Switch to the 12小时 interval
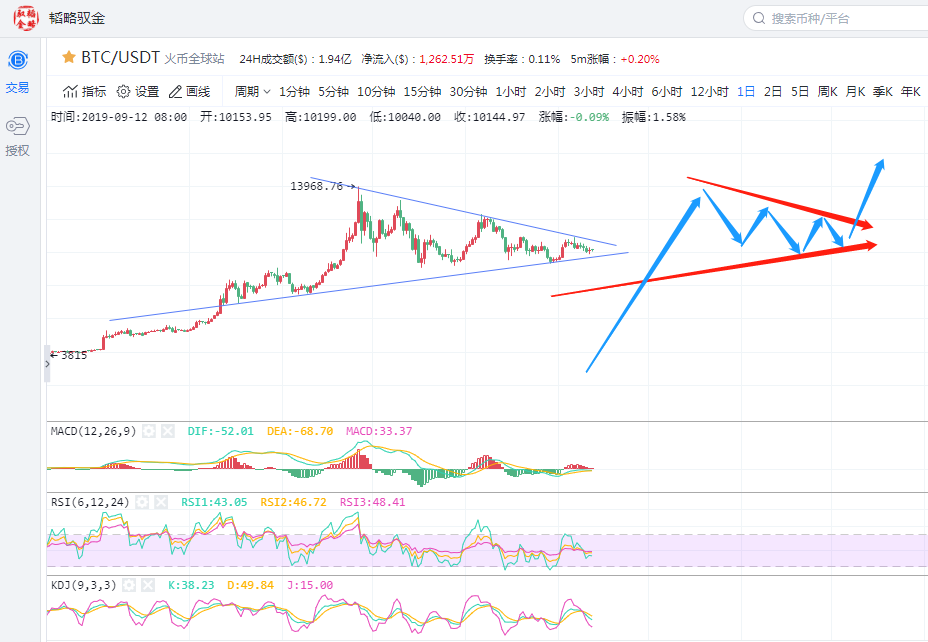The height and width of the screenshot is (642, 928). tap(710, 92)
